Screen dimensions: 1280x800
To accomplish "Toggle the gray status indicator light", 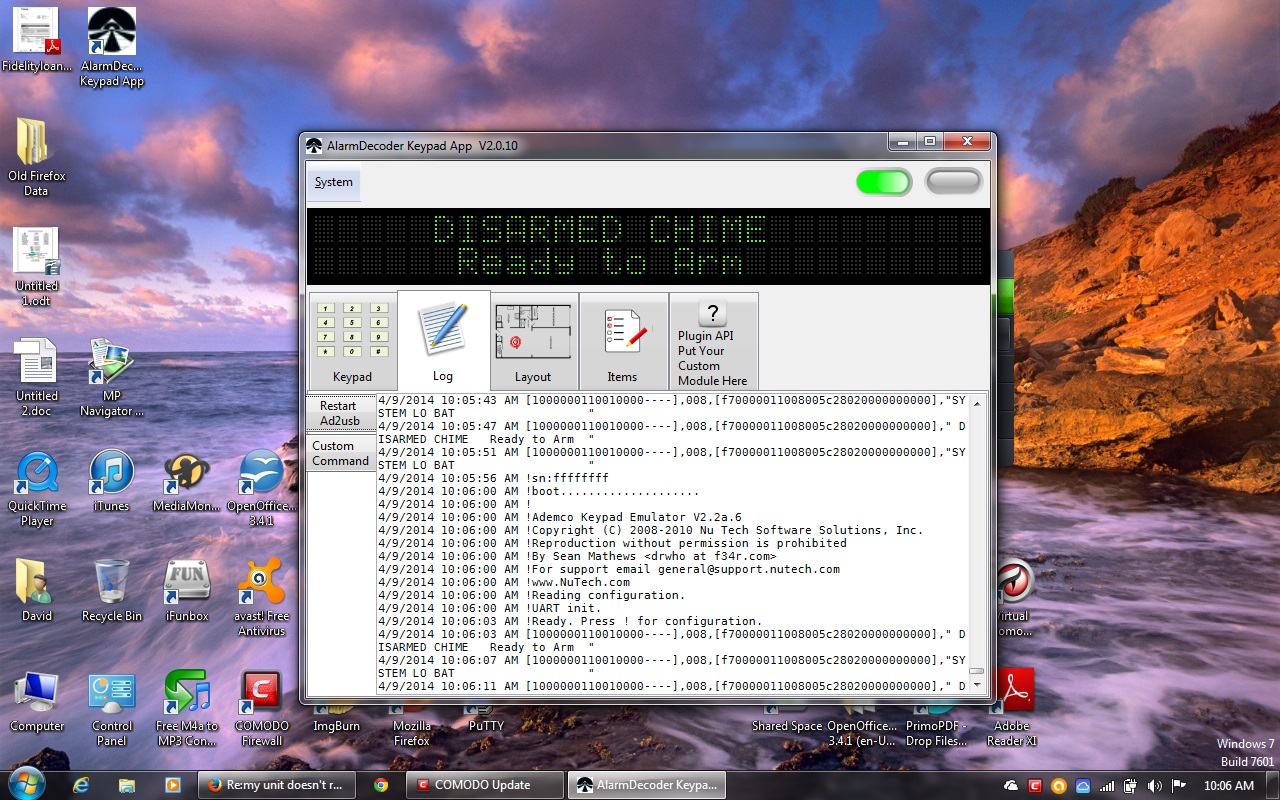I will 953,182.
